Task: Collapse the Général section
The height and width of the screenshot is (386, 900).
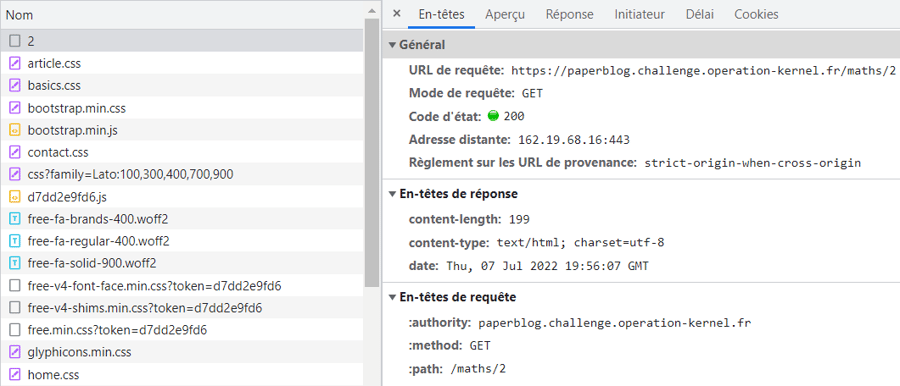Action: [393, 45]
